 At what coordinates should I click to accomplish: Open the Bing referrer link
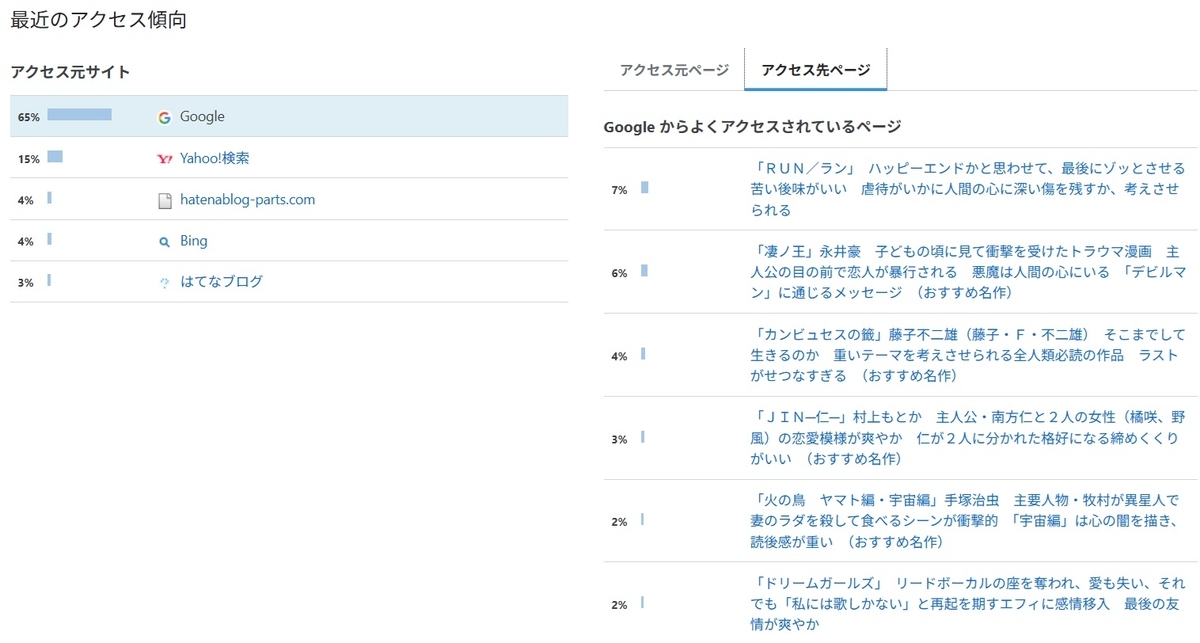194,241
